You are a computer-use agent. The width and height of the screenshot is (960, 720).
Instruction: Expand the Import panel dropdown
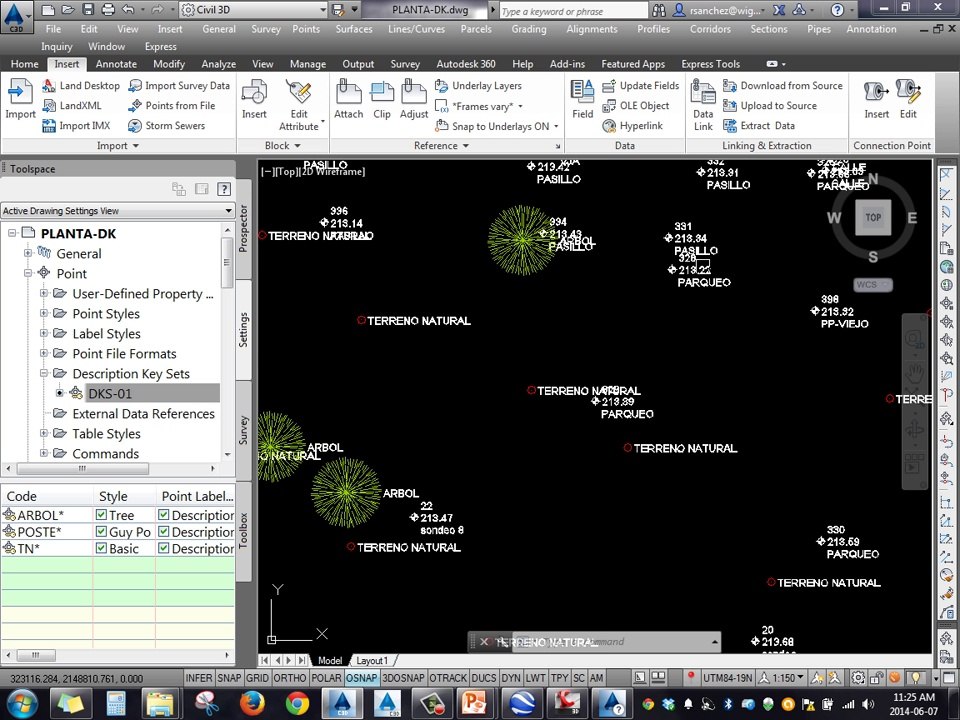[x=118, y=146]
